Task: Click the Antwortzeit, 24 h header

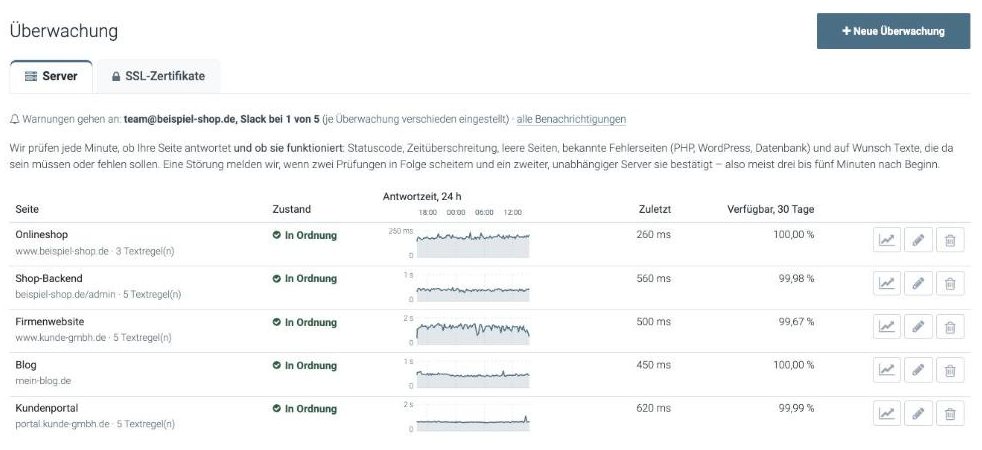Action: 422,197
